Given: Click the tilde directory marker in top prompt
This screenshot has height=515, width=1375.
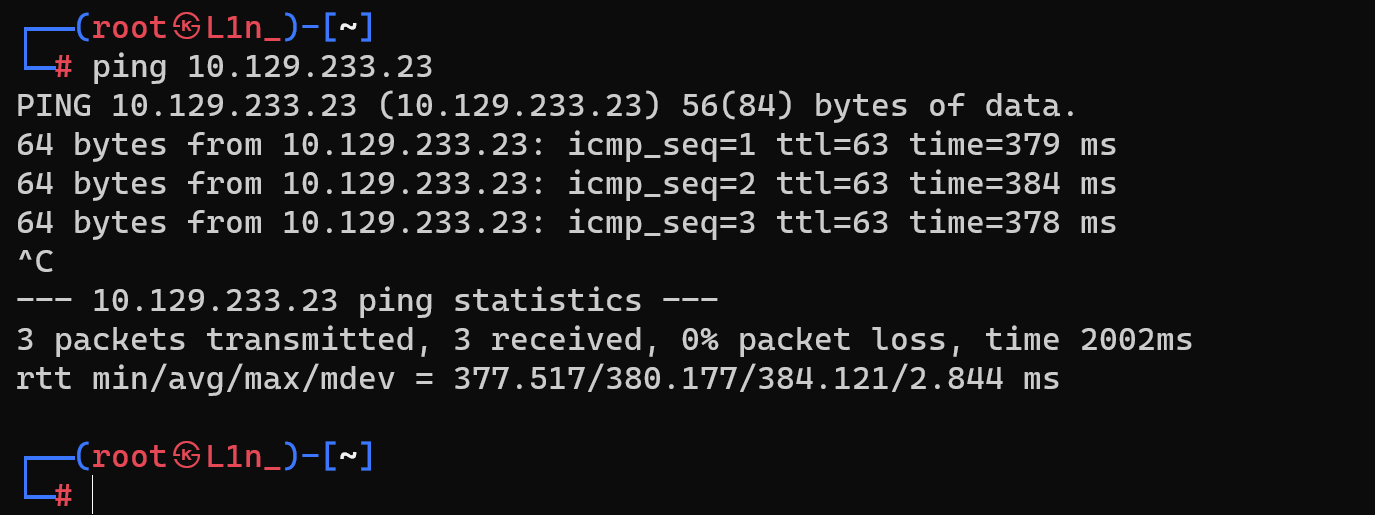Looking at the screenshot, I should tap(348, 27).
